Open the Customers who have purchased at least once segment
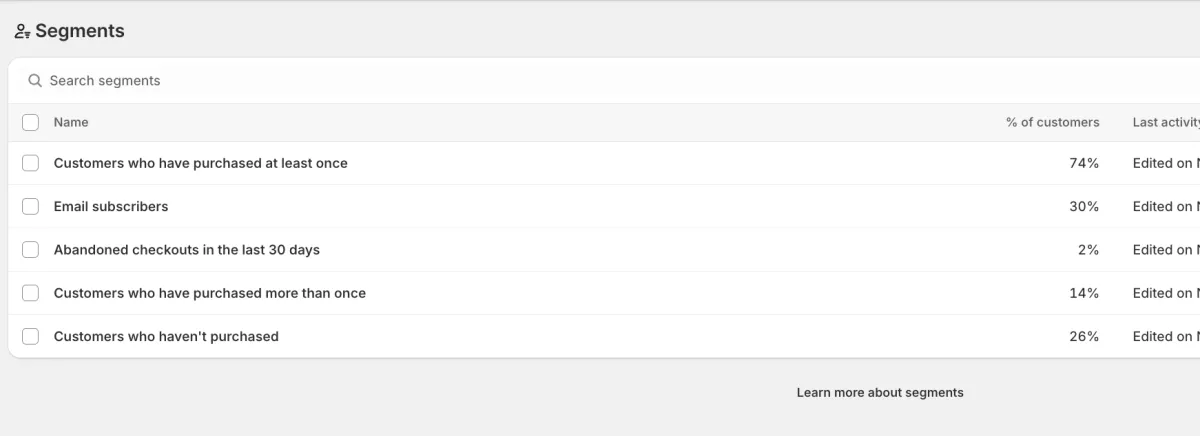1200x436 pixels. coord(200,163)
